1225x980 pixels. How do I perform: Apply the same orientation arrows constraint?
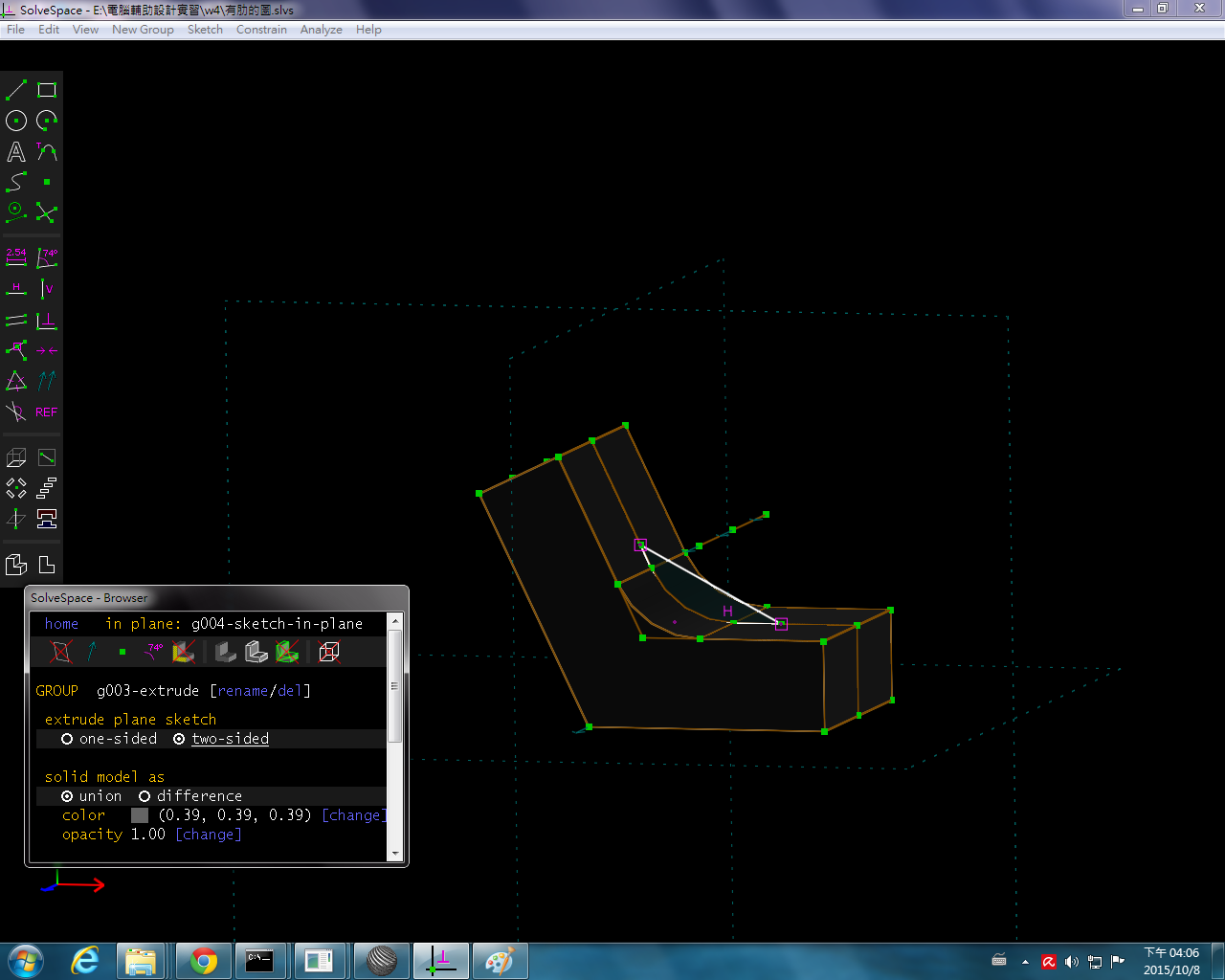(47, 381)
